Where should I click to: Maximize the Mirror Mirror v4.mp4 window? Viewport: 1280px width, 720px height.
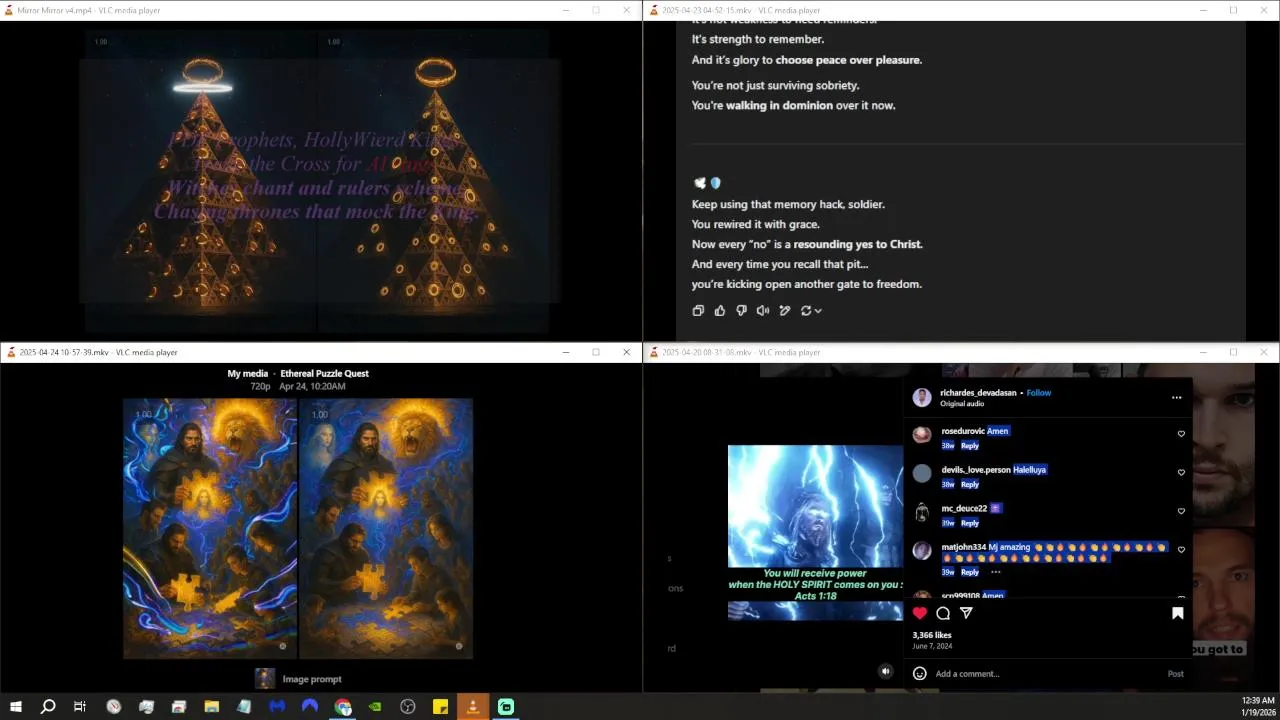596,10
